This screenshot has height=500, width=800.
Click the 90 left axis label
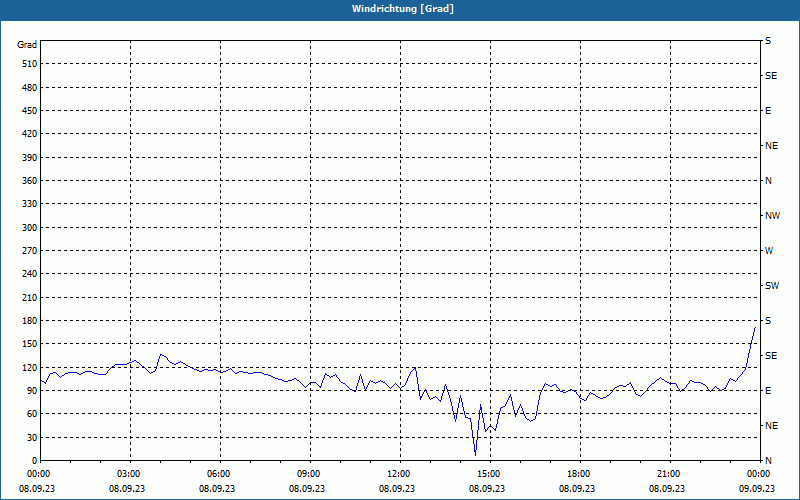[32, 391]
